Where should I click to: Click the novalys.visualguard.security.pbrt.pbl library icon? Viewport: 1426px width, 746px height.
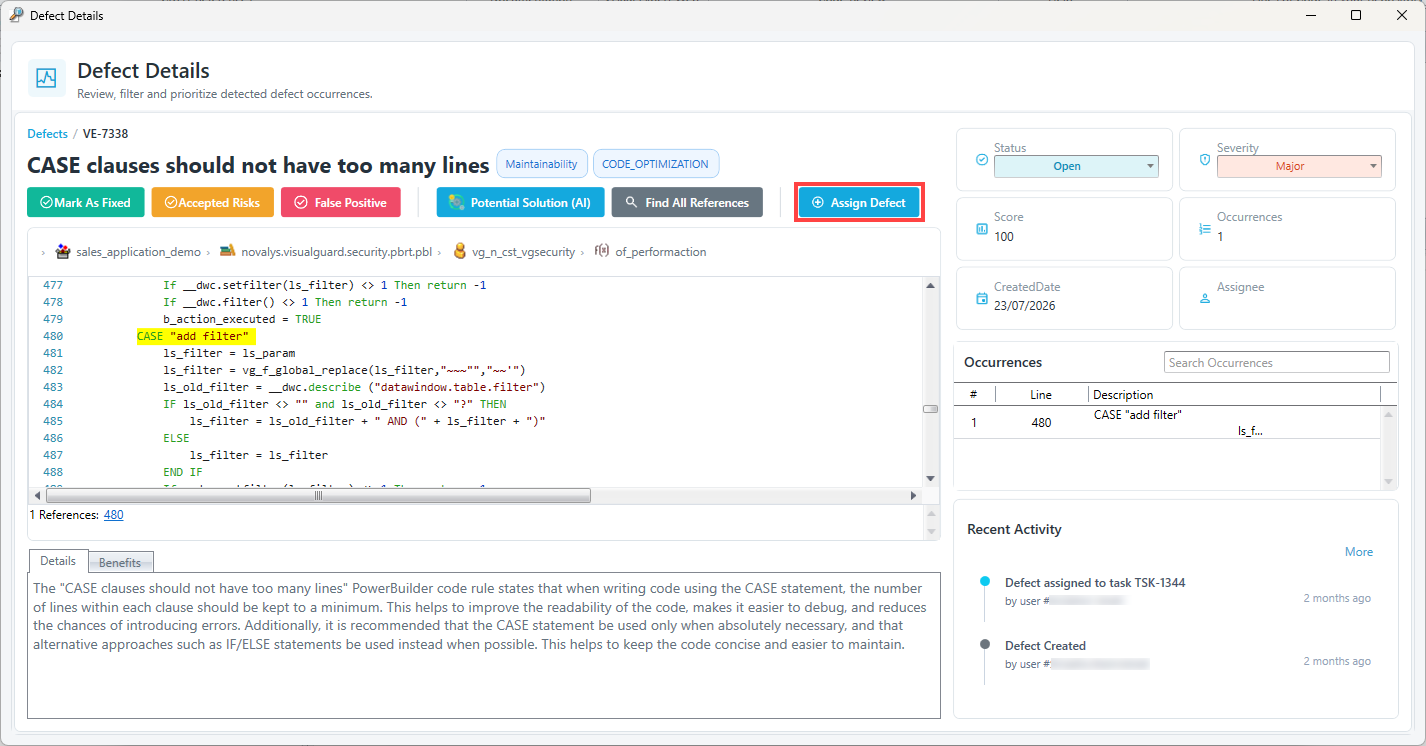[x=227, y=252]
